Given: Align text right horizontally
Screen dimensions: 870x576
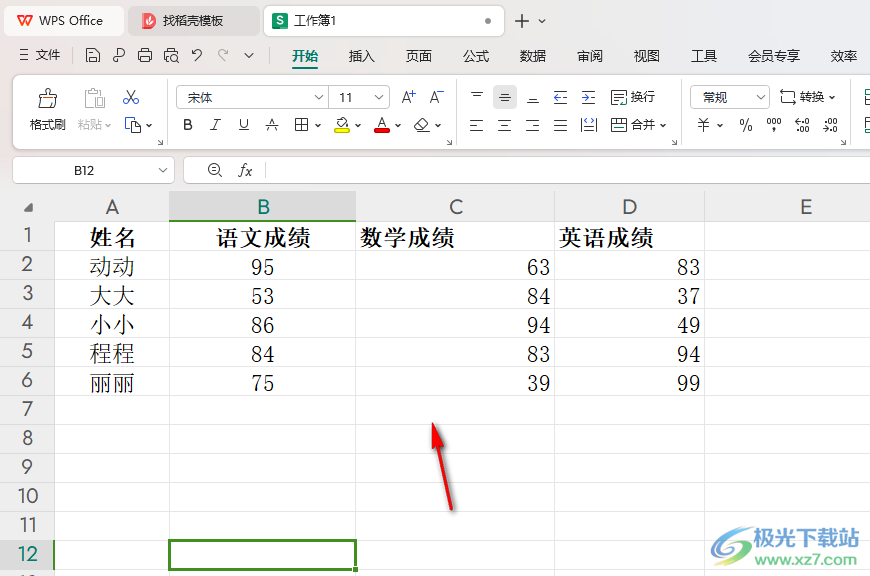Looking at the screenshot, I should pyautogui.click(x=533, y=125).
